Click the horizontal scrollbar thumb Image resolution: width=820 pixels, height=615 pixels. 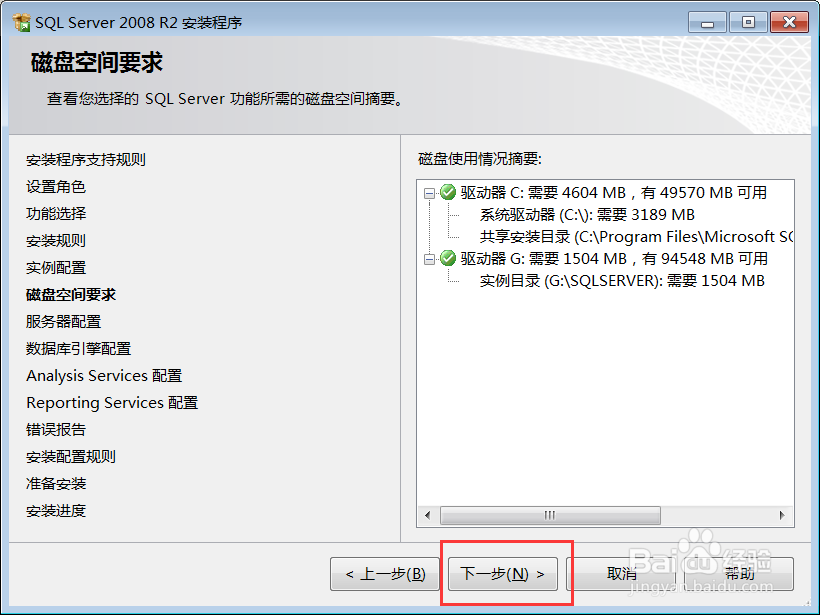(550, 515)
